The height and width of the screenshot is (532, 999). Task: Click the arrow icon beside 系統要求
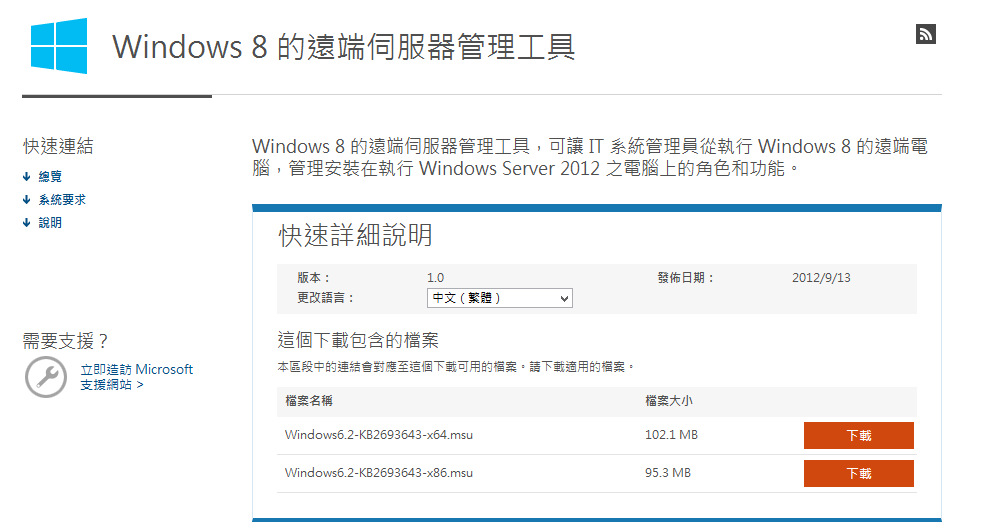[26, 199]
